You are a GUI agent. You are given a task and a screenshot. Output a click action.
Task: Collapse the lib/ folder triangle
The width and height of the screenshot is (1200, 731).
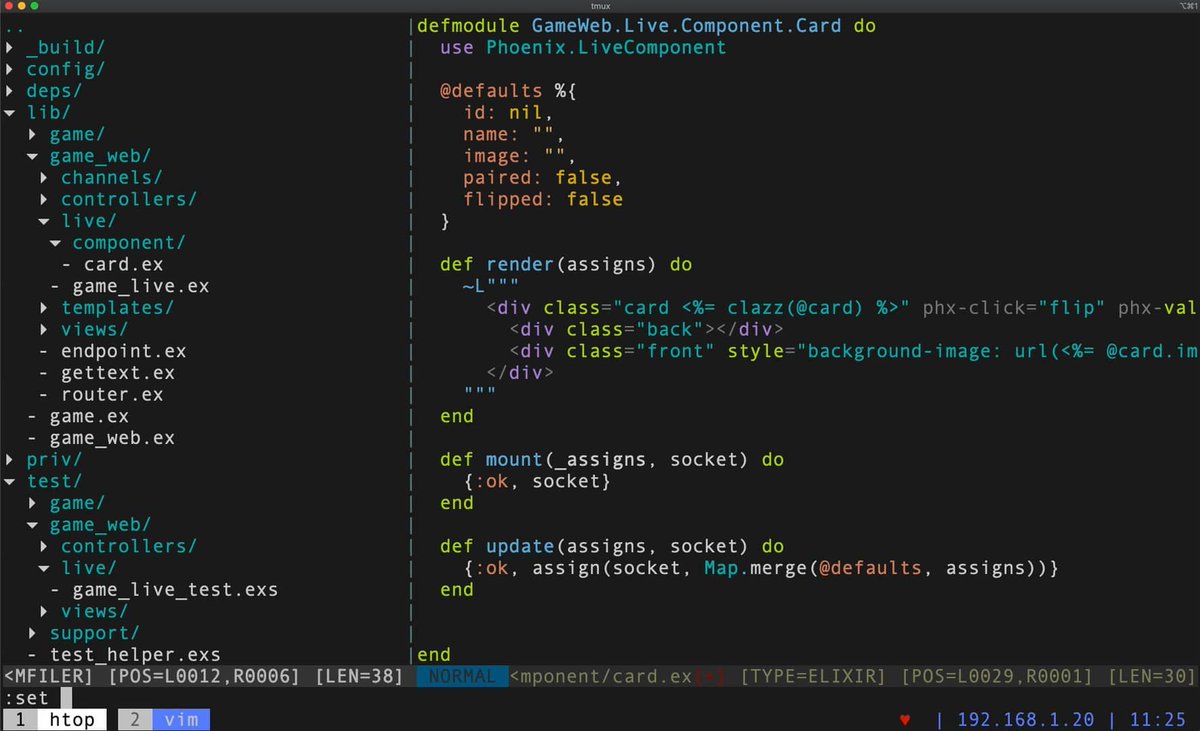click(9, 113)
